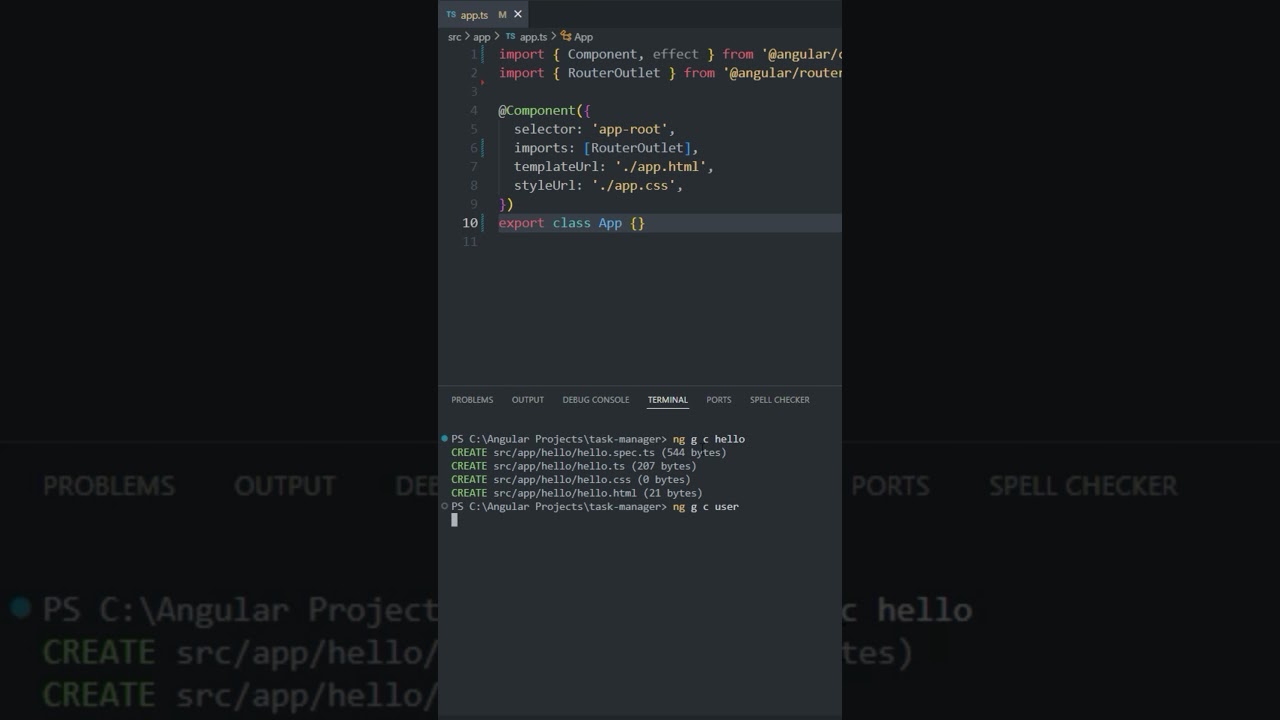Click the 'src' breadcrumb segment
The height and width of the screenshot is (720, 1280).
coord(454,37)
